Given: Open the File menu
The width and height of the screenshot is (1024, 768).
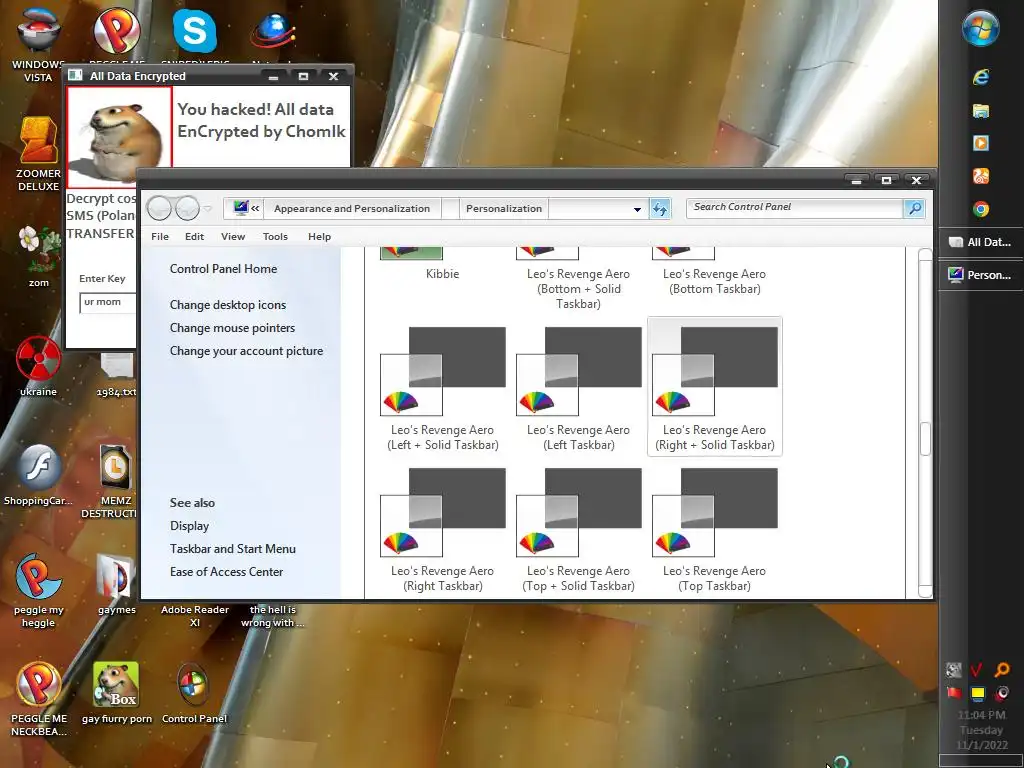Looking at the screenshot, I should 160,236.
